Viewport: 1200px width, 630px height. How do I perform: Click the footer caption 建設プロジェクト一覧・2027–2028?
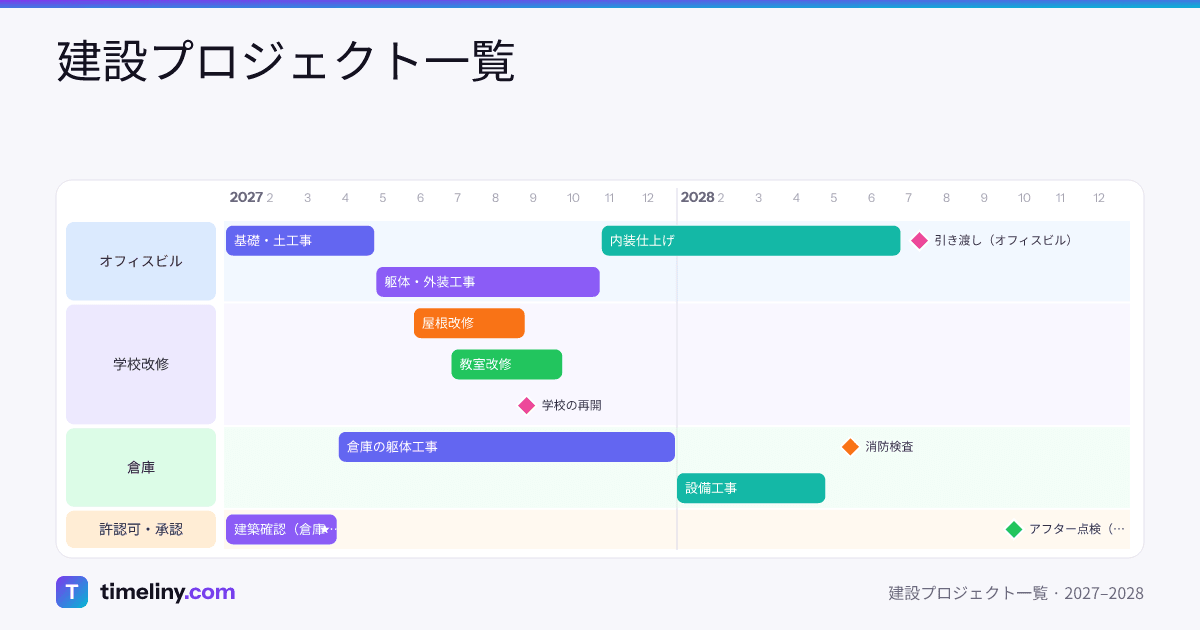click(1016, 593)
